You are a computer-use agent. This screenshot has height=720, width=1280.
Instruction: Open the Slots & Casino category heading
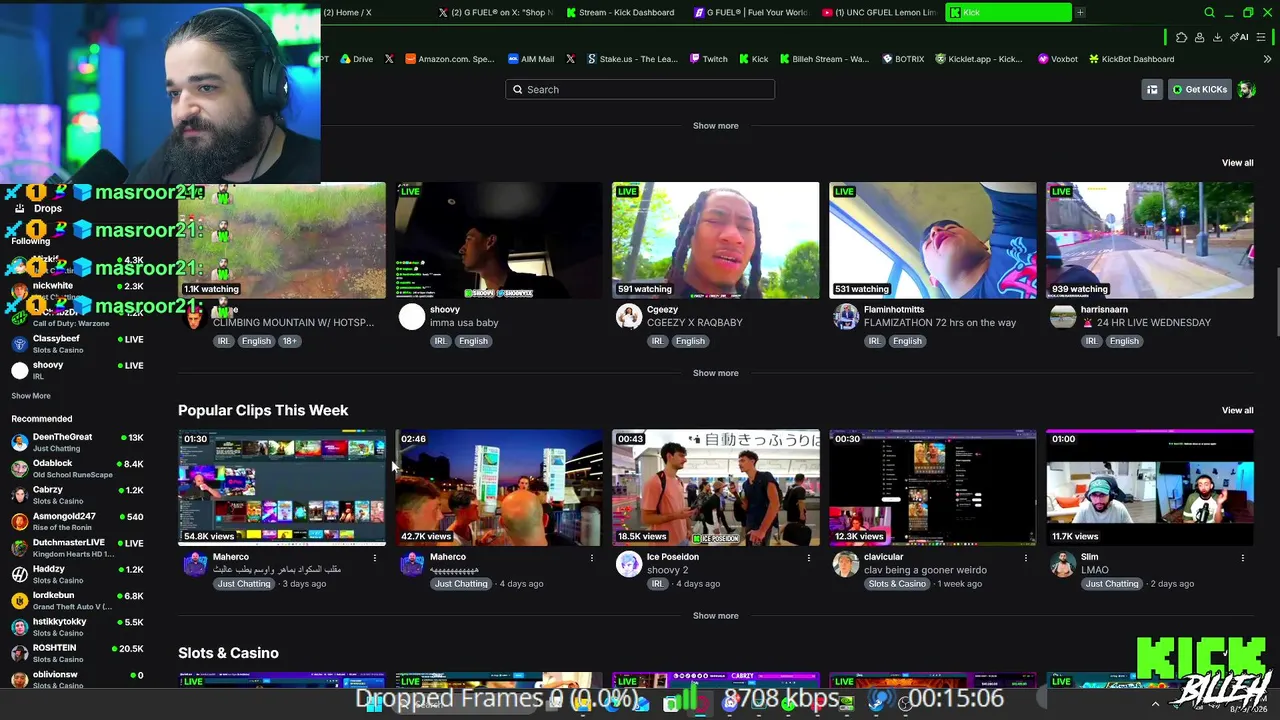tap(228, 653)
